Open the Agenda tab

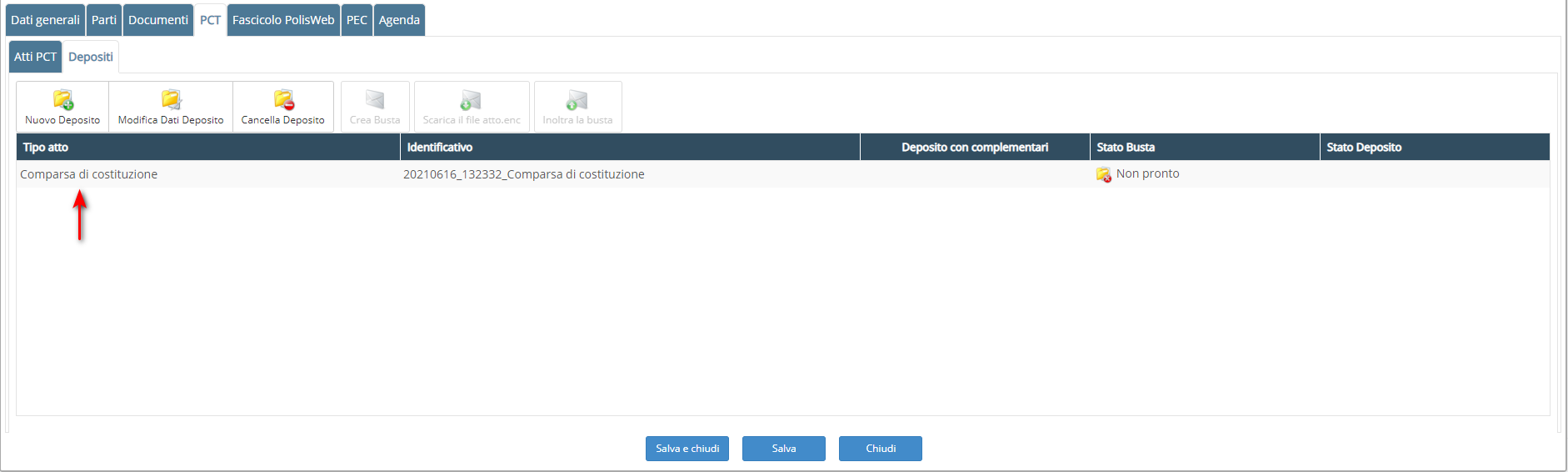(399, 20)
